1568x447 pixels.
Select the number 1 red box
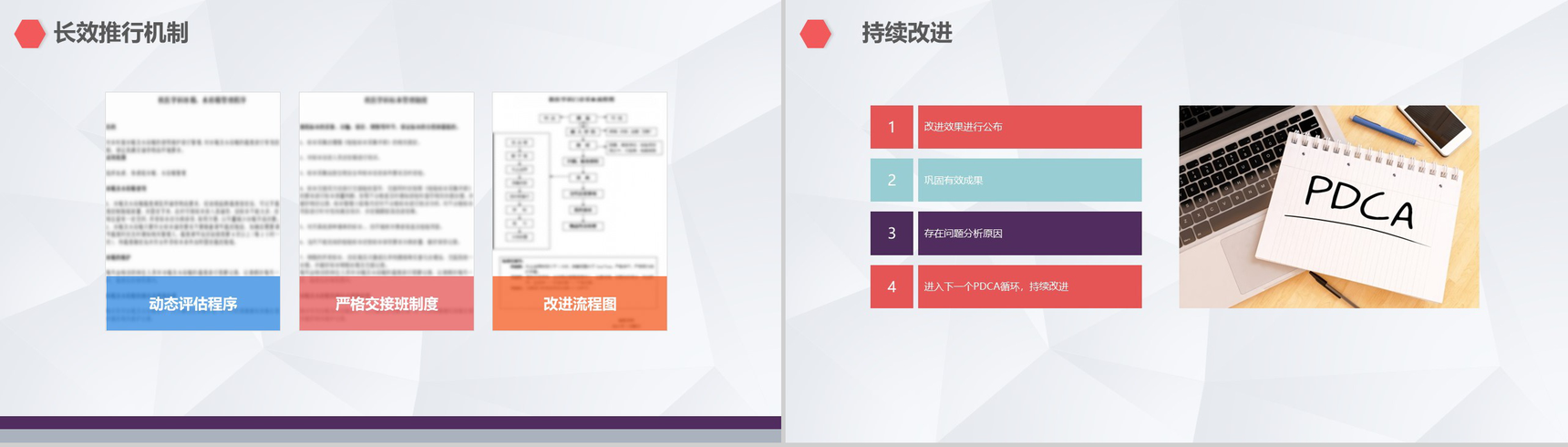point(892,127)
